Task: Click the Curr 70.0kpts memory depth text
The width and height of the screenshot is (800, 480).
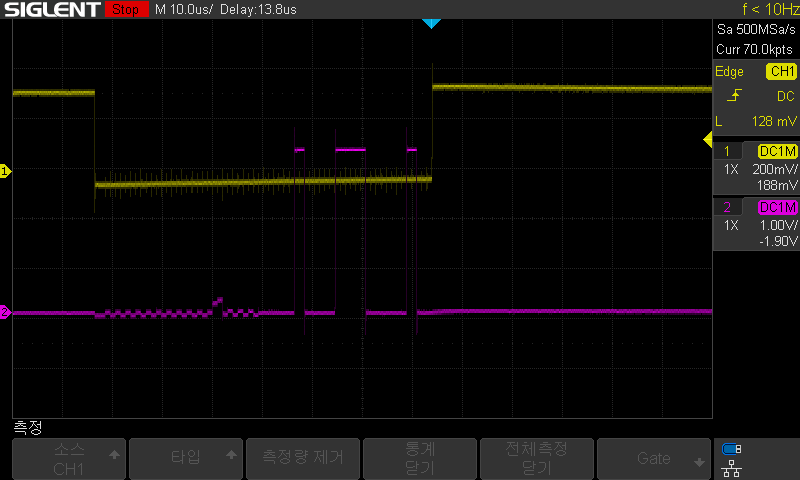Action: coord(754,49)
